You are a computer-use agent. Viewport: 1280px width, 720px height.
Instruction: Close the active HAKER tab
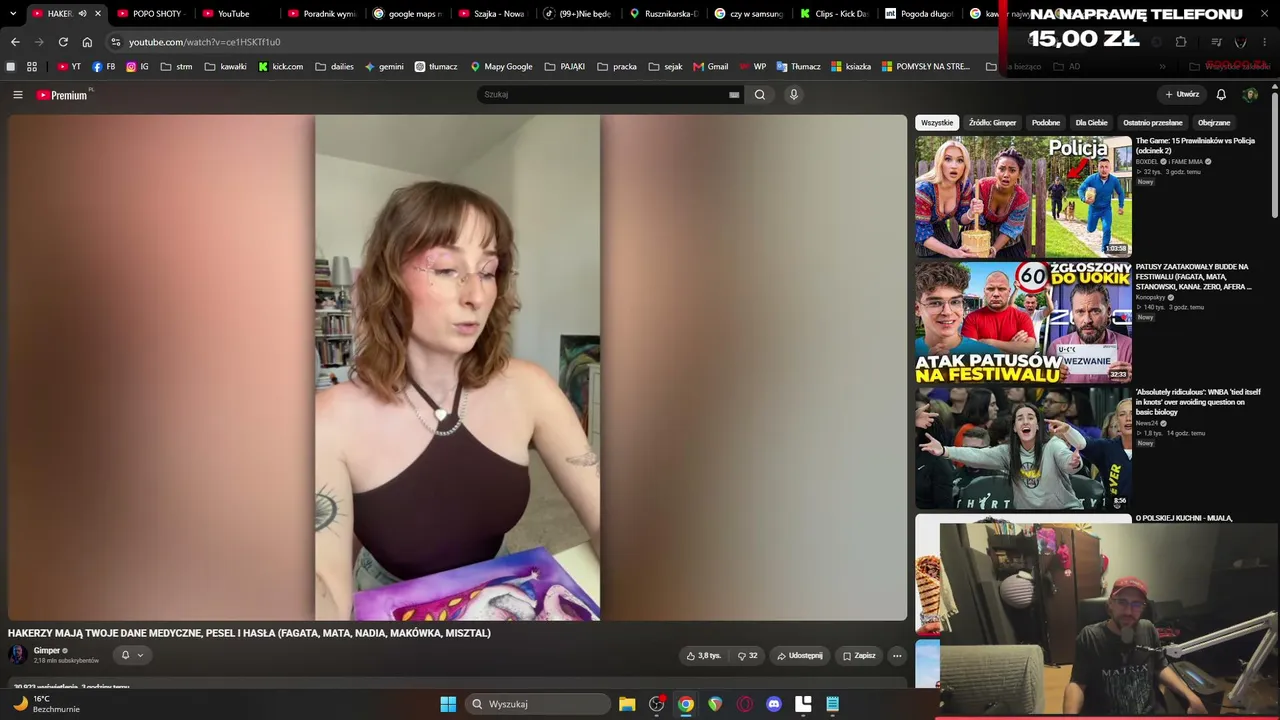pos(98,14)
